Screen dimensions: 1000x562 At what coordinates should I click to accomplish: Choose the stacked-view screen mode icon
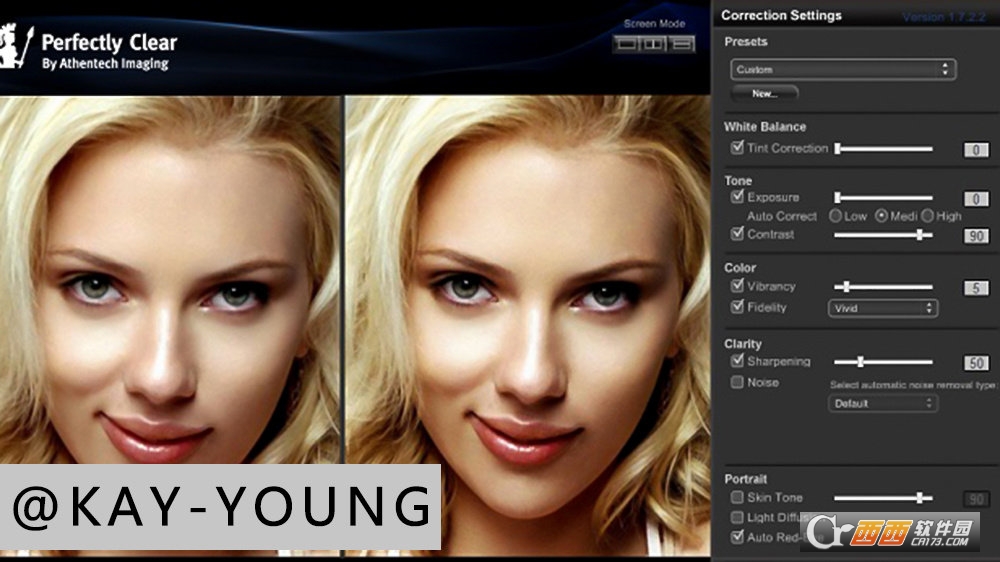coord(682,43)
